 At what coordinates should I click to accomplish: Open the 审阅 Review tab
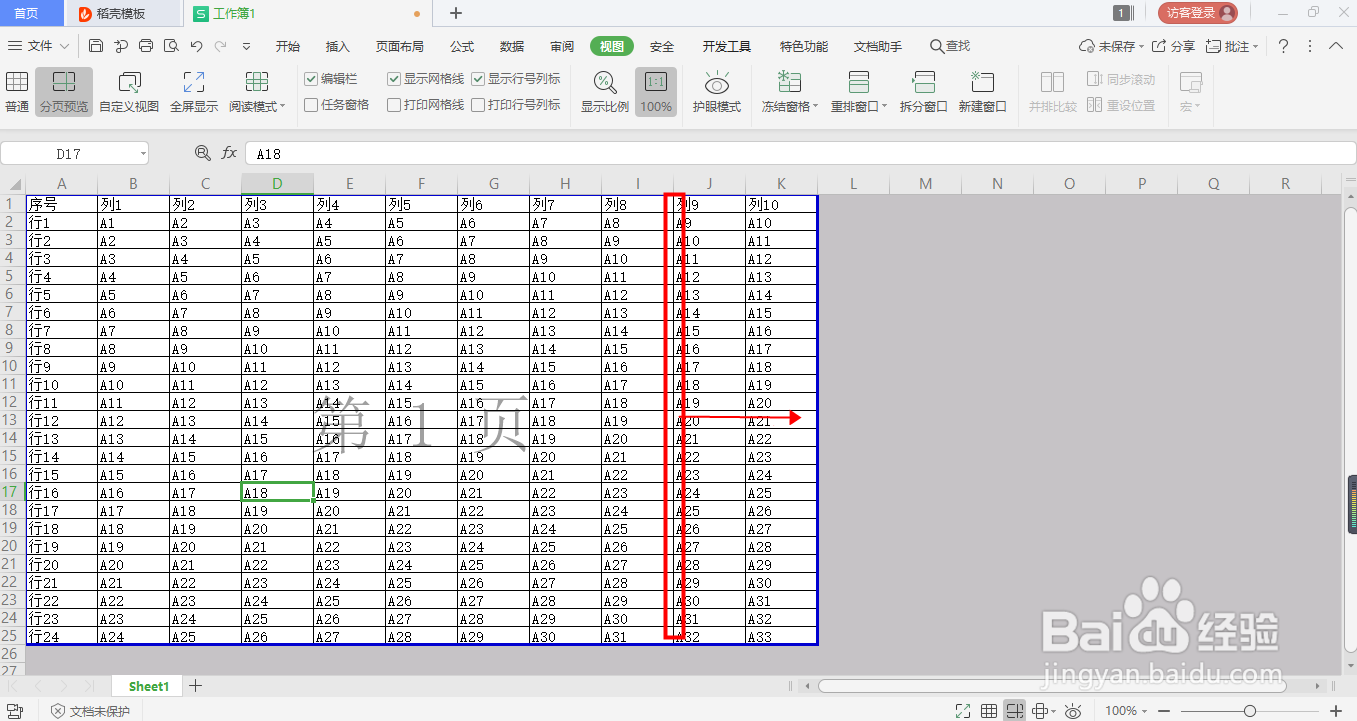click(562, 47)
